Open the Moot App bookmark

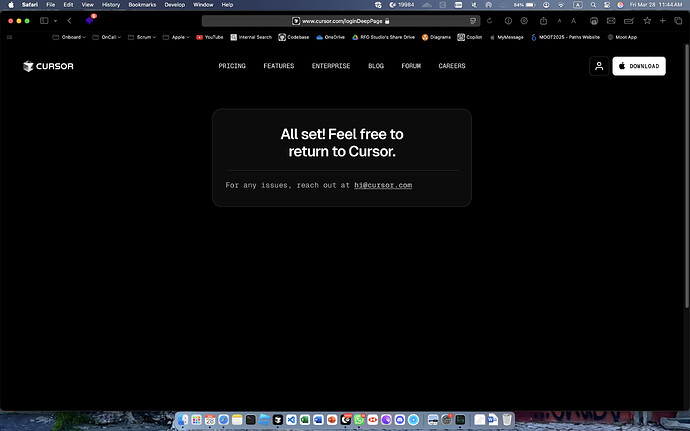tap(622, 37)
